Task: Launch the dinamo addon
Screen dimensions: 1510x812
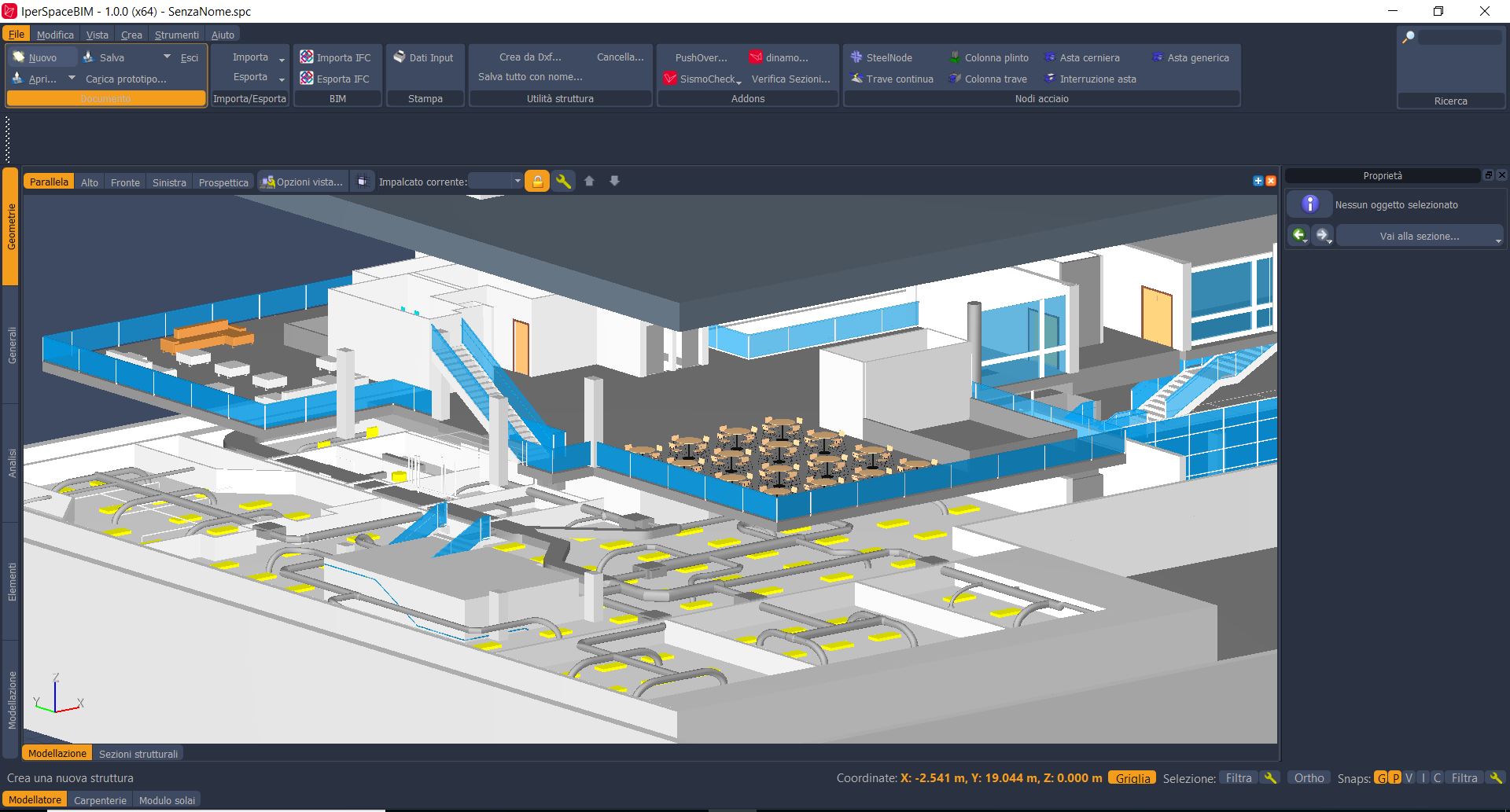Action: pos(779,57)
